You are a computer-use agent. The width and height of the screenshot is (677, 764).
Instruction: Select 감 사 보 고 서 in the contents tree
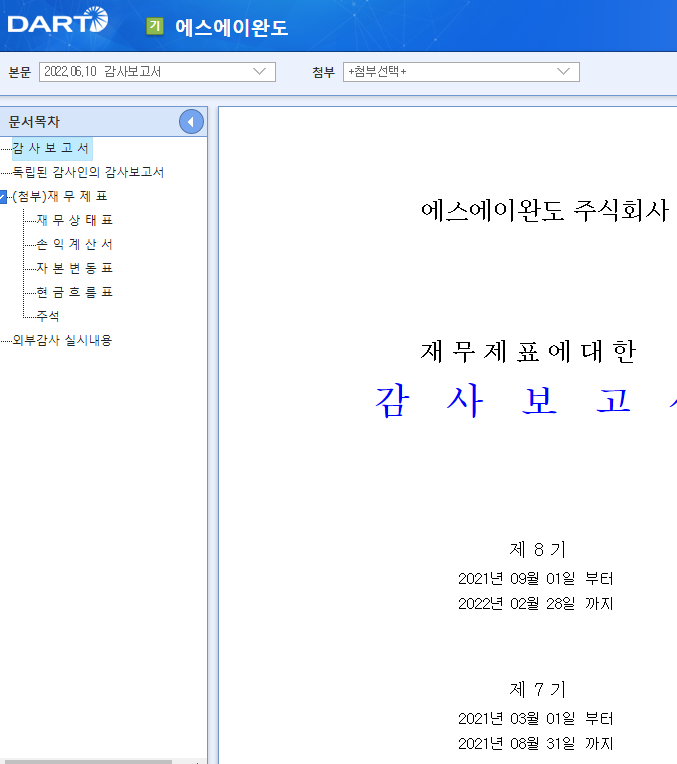(51, 148)
